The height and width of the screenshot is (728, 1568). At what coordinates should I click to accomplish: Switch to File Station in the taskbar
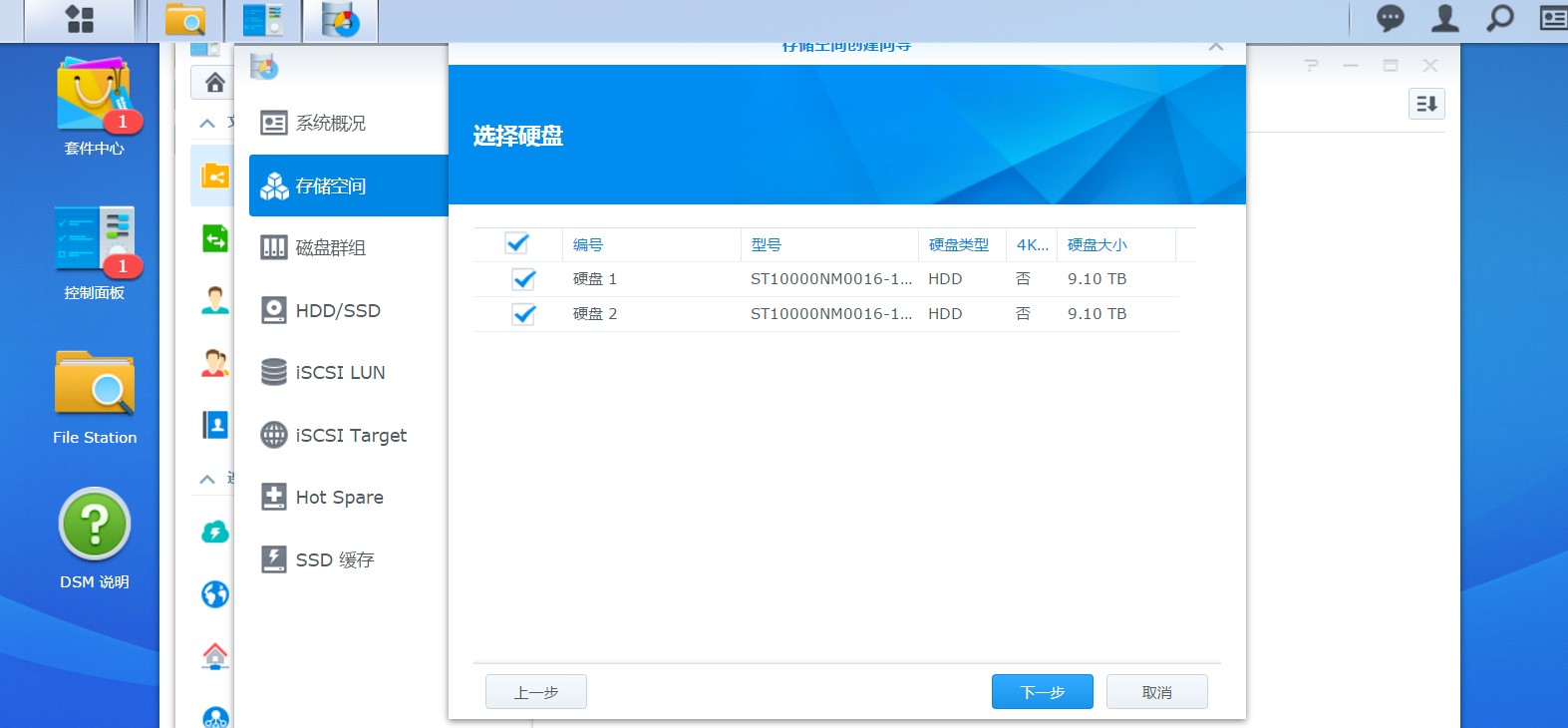click(x=185, y=20)
